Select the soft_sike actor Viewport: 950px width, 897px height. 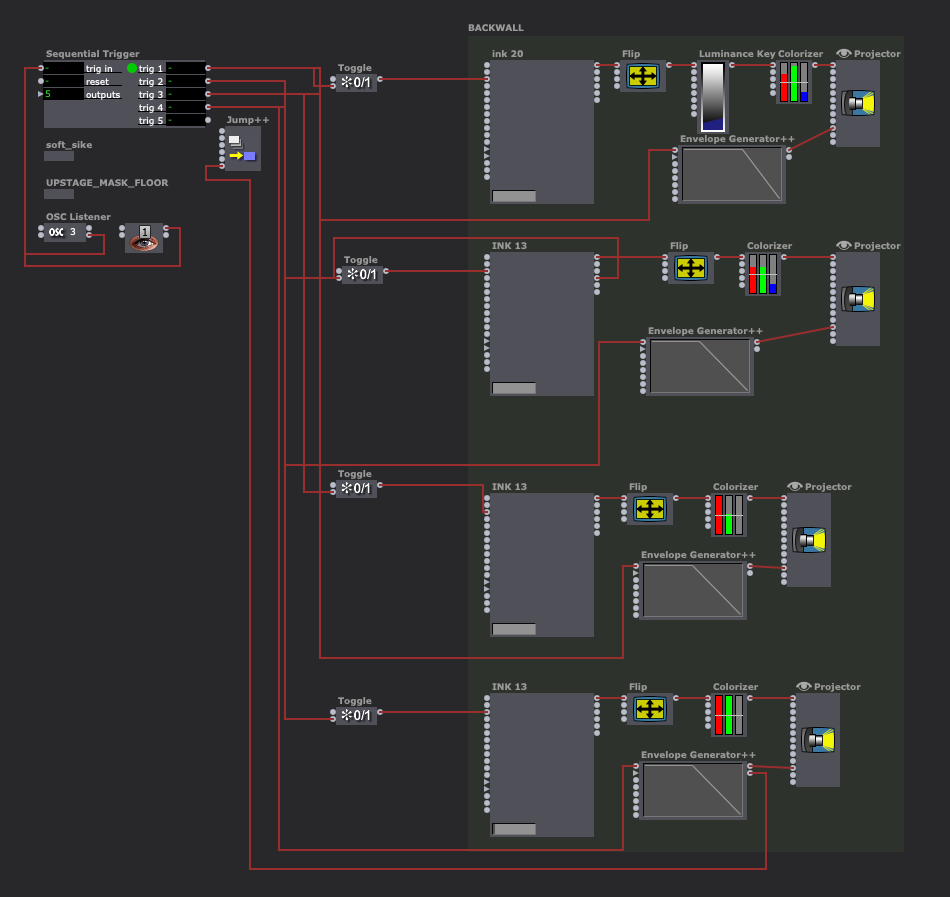(x=59, y=156)
